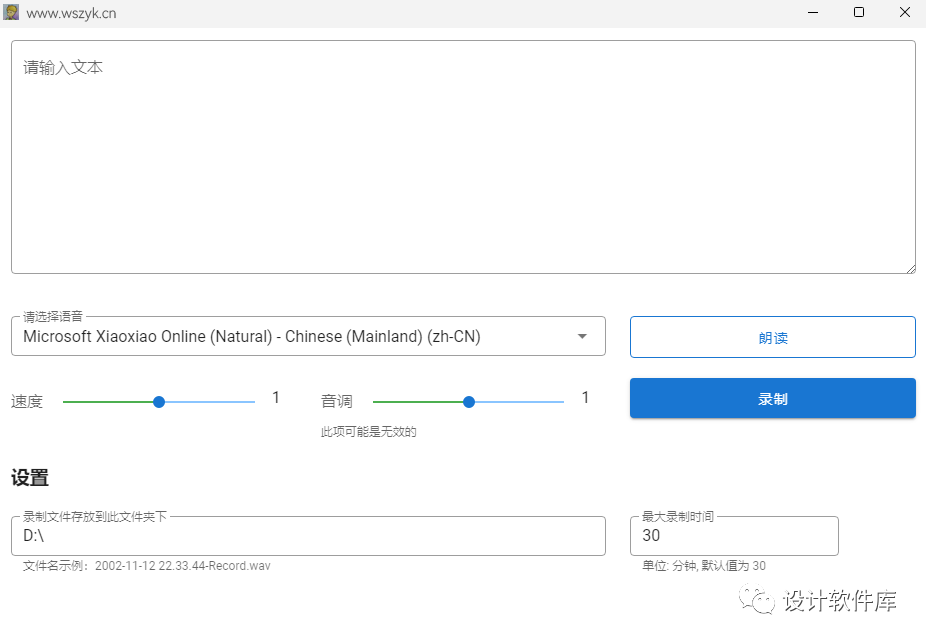
Task: Click inside the 请输入文本 text area
Action: [464, 157]
